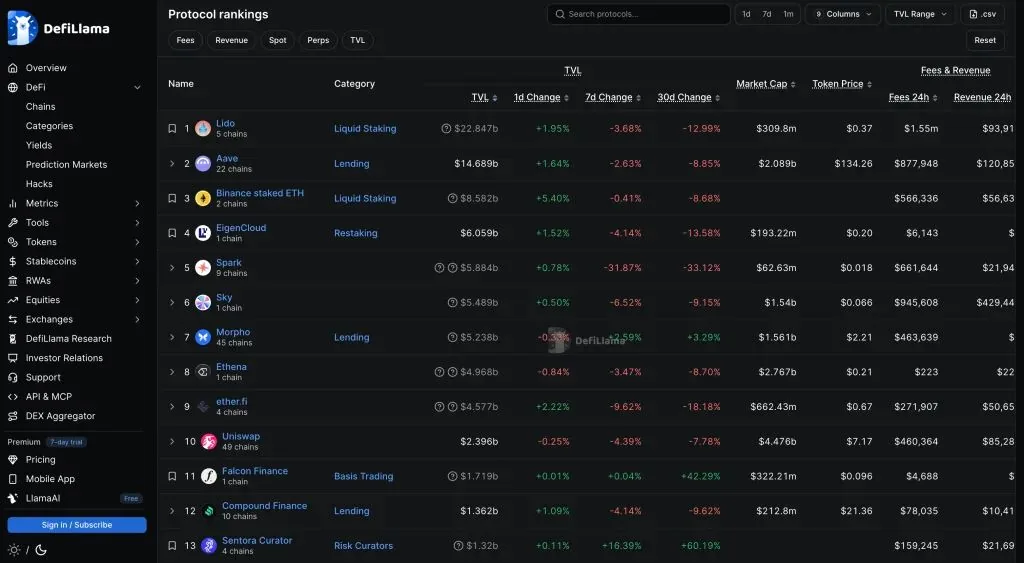This screenshot has width=1024, height=563.
Task: Expand the Sky row
Action: tap(172, 302)
